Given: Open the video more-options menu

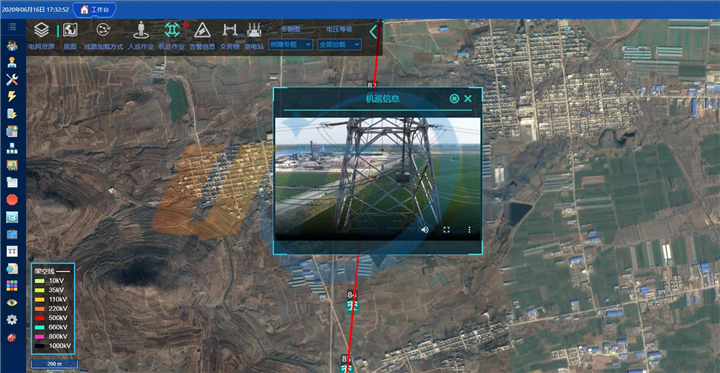Looking at the screenshot, I should point(469,230).
